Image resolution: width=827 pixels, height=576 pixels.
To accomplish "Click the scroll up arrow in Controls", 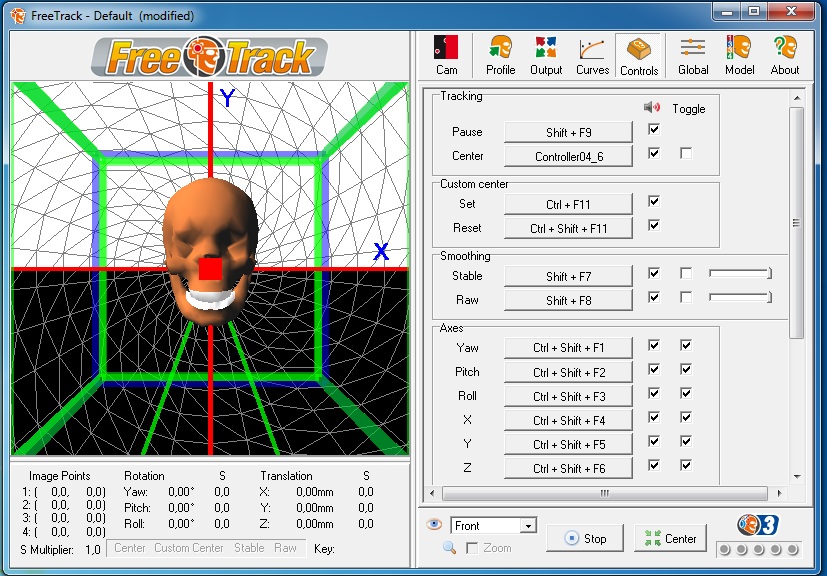I will (x=796, y=98).
